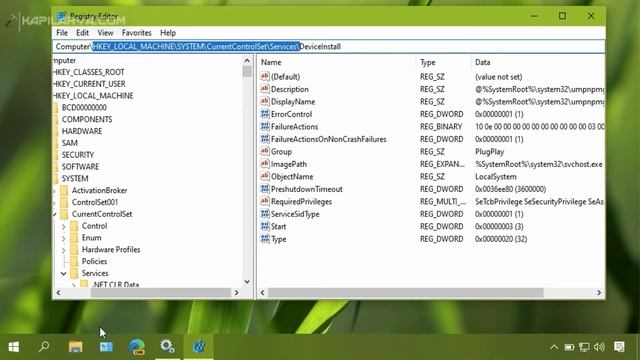
Task: Open File Explorer from taskbar
Action: [x=75, y=347]
